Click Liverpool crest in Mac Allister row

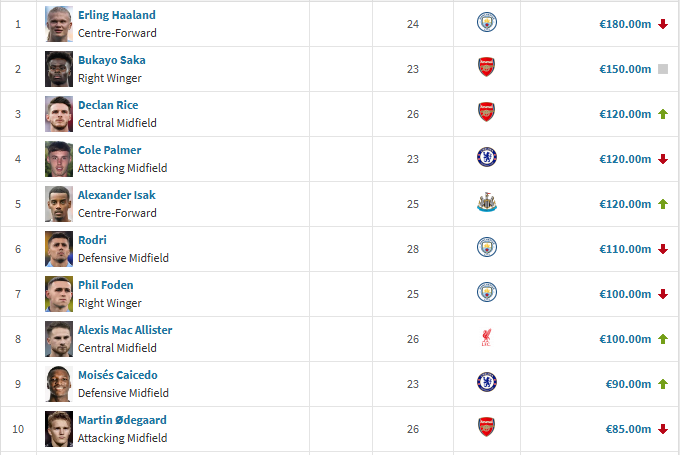pos(486,338)
